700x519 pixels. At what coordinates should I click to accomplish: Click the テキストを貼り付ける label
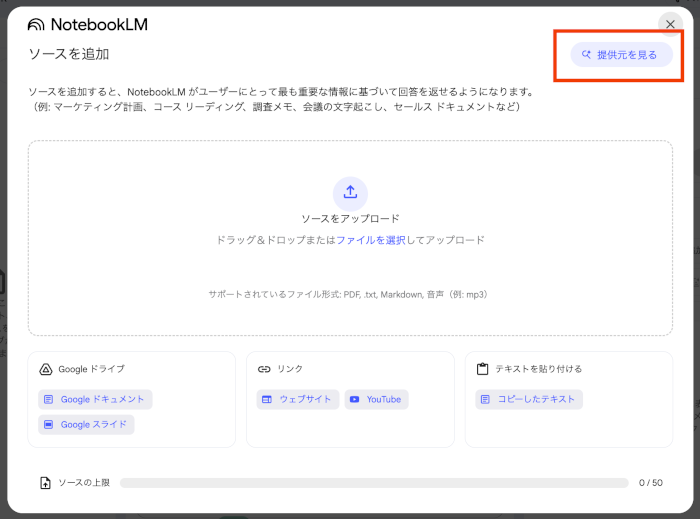[538, 369]
